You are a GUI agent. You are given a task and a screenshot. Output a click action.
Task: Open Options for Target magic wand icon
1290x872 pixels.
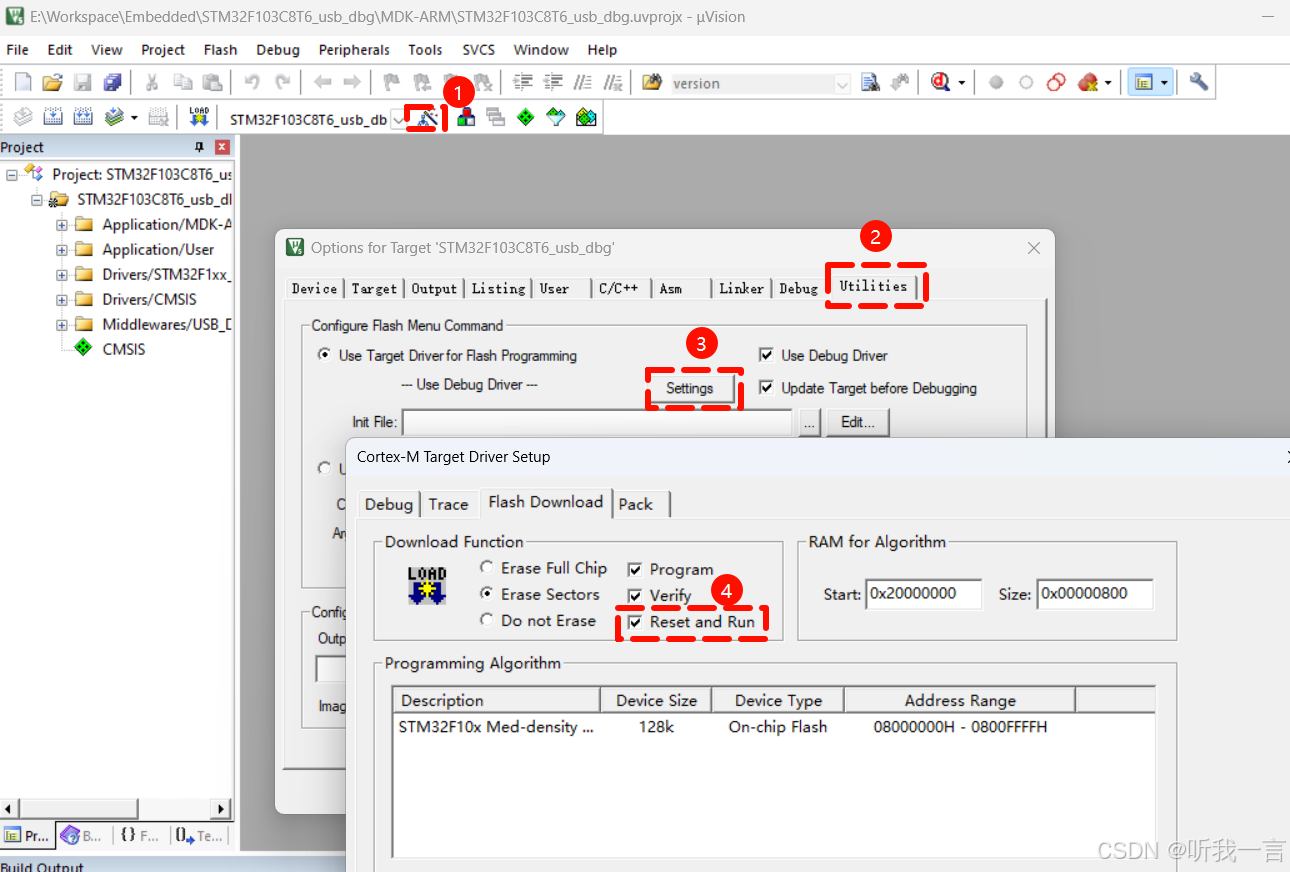427,118
